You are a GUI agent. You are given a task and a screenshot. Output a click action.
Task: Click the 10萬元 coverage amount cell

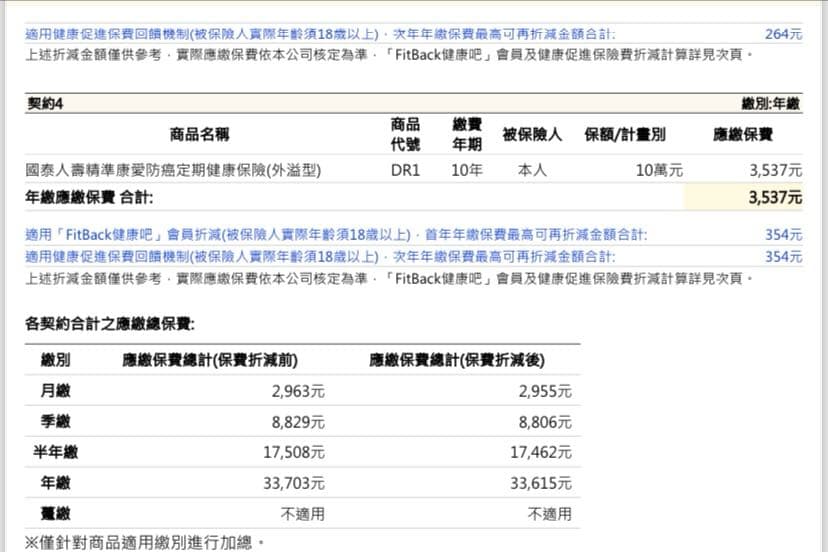click(659, 170)
